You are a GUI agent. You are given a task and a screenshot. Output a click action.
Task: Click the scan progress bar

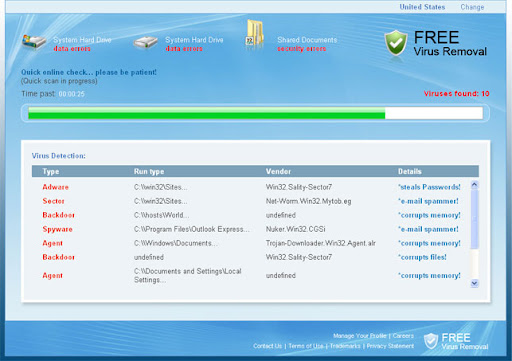click(x=255, y=113)
